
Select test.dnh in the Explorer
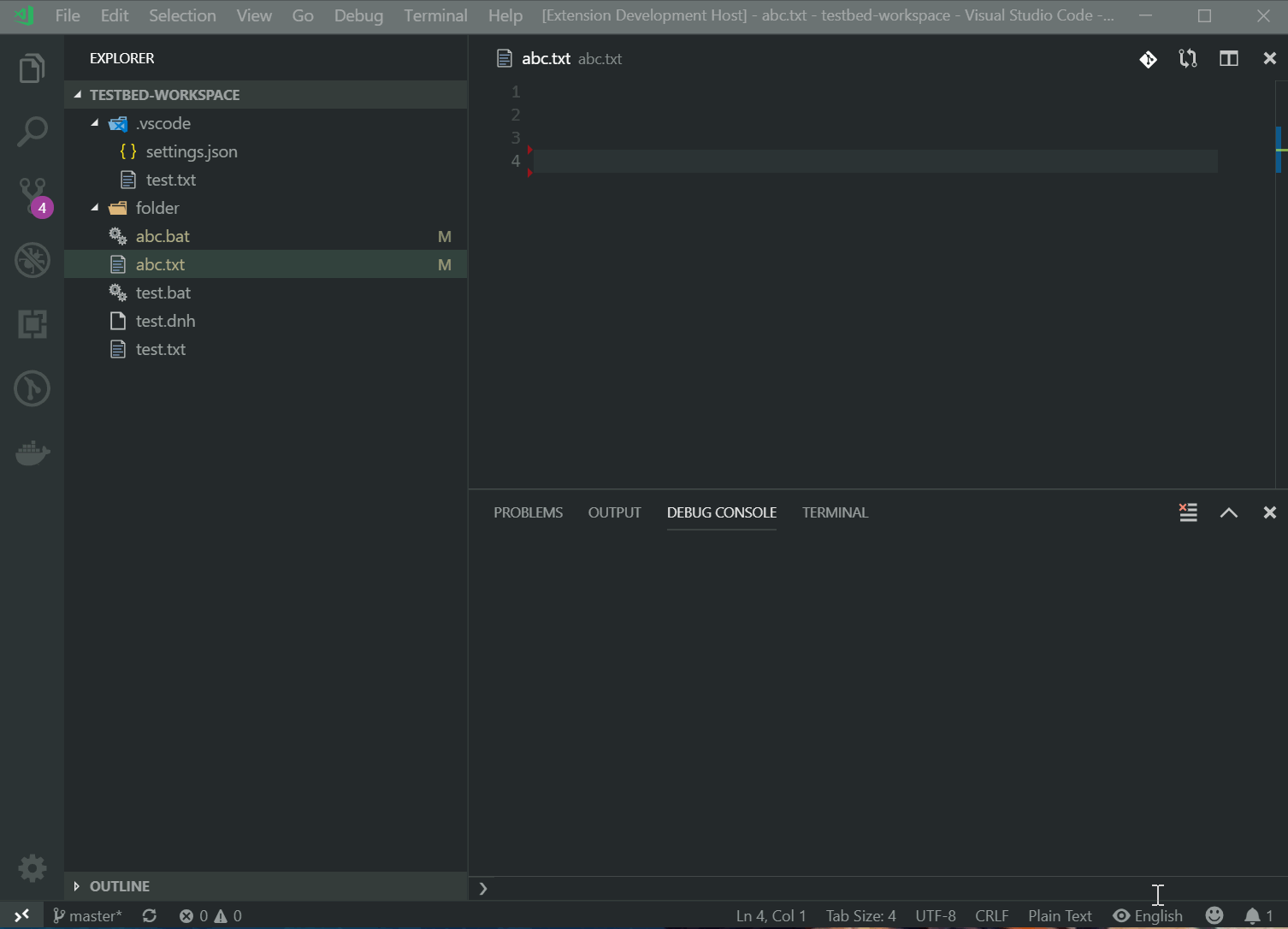pos(163,321)
